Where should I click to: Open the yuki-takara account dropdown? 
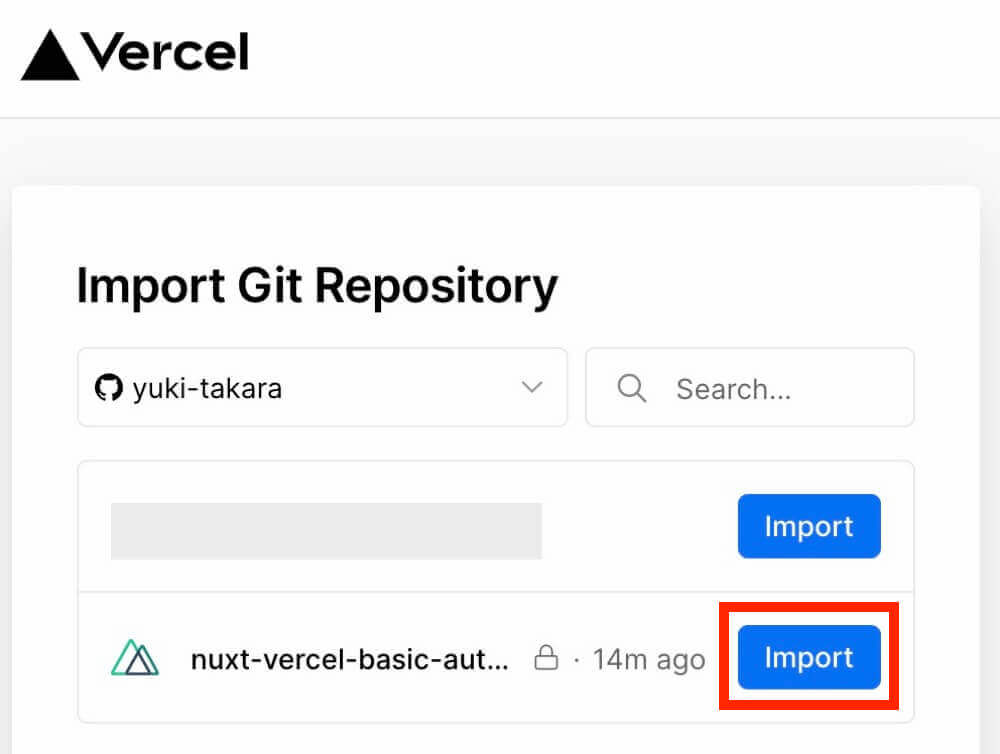322,388
